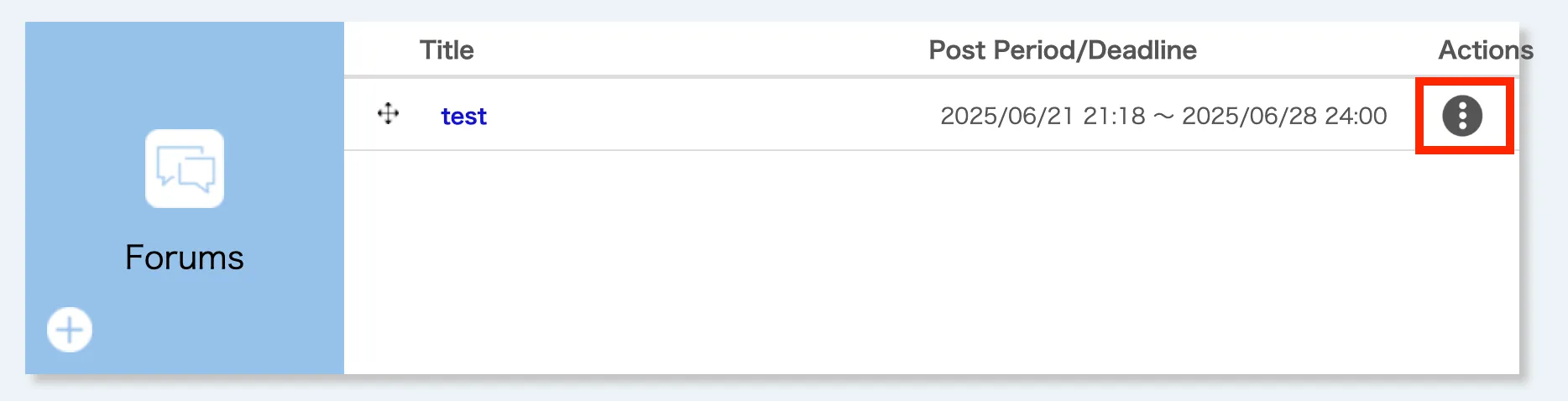
Task: Click the Title column header
Action: (x=447, y=50)
